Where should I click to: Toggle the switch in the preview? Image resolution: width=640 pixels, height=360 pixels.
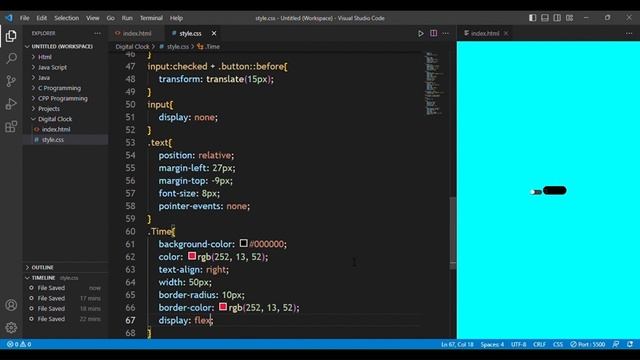point(536,192)
